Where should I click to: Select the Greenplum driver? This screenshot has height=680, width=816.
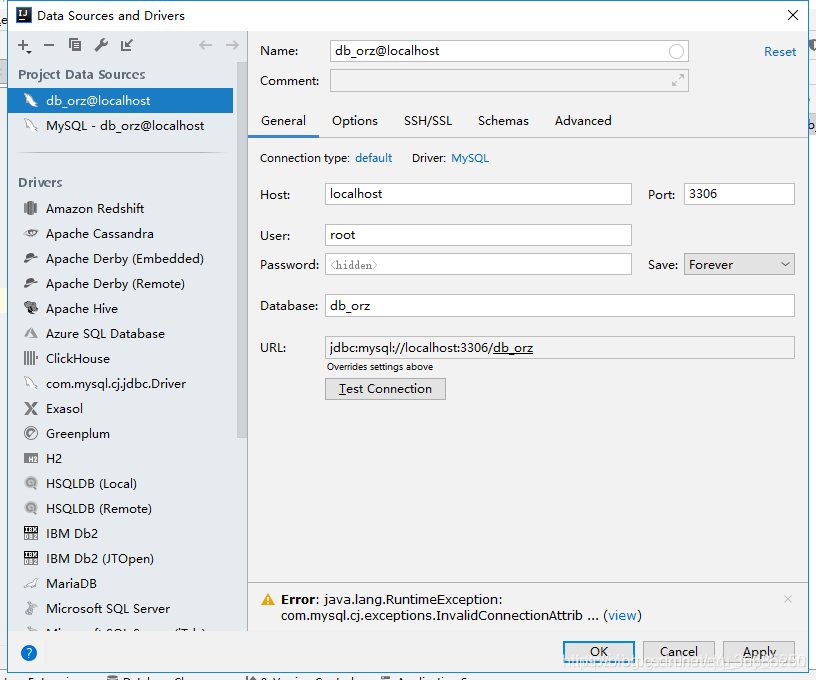pos(120,433)
